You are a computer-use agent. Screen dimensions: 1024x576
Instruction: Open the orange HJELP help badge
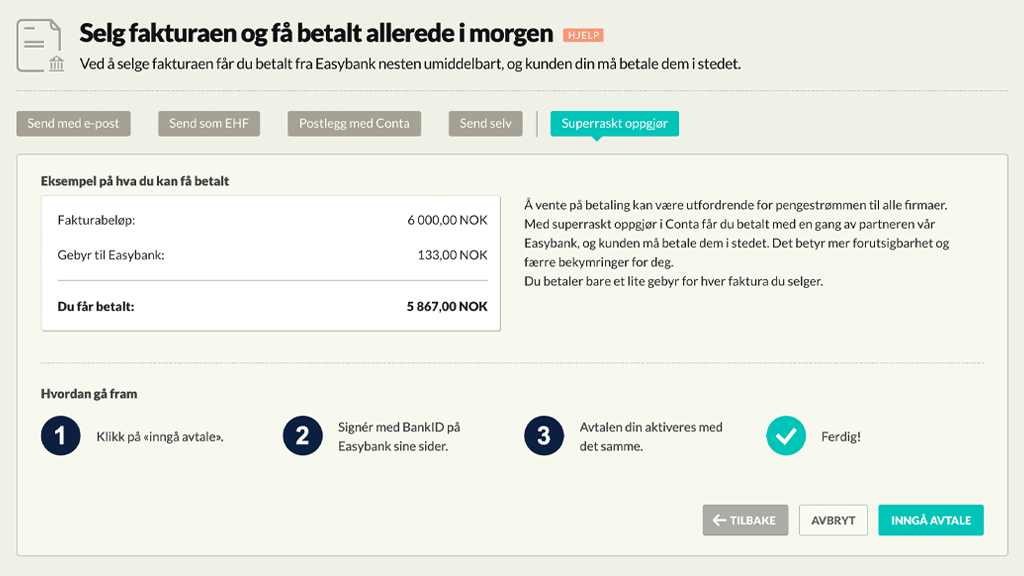(x=583, y=35)
